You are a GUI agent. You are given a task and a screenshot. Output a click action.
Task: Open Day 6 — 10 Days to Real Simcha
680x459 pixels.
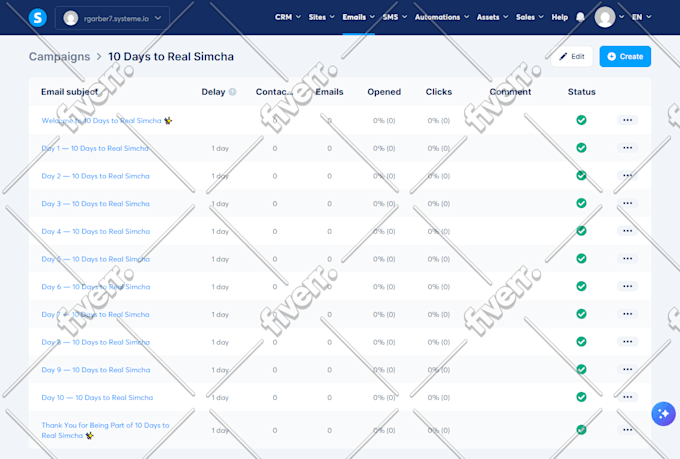(95, 287)
